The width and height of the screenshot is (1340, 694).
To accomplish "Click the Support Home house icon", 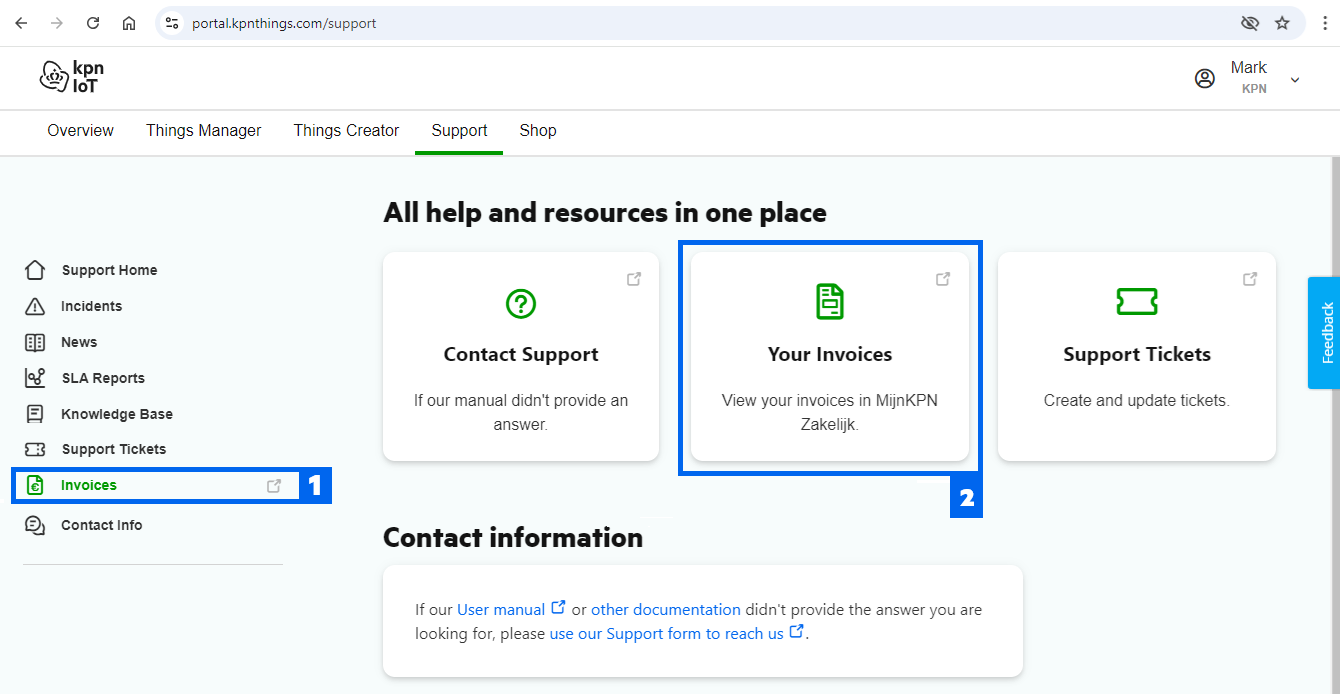I will (x=35, y=270).
